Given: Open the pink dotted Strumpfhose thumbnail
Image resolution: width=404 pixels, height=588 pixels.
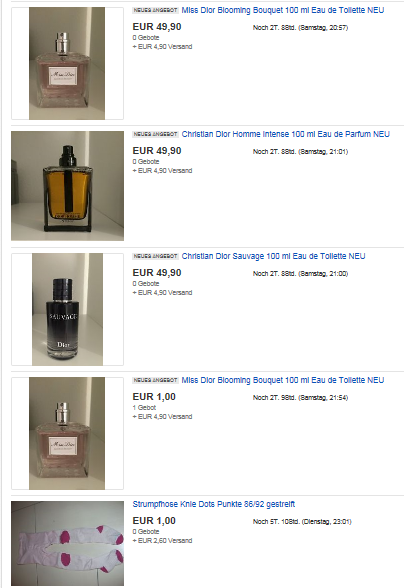Looking at the screenshot, I should [68, 543].
